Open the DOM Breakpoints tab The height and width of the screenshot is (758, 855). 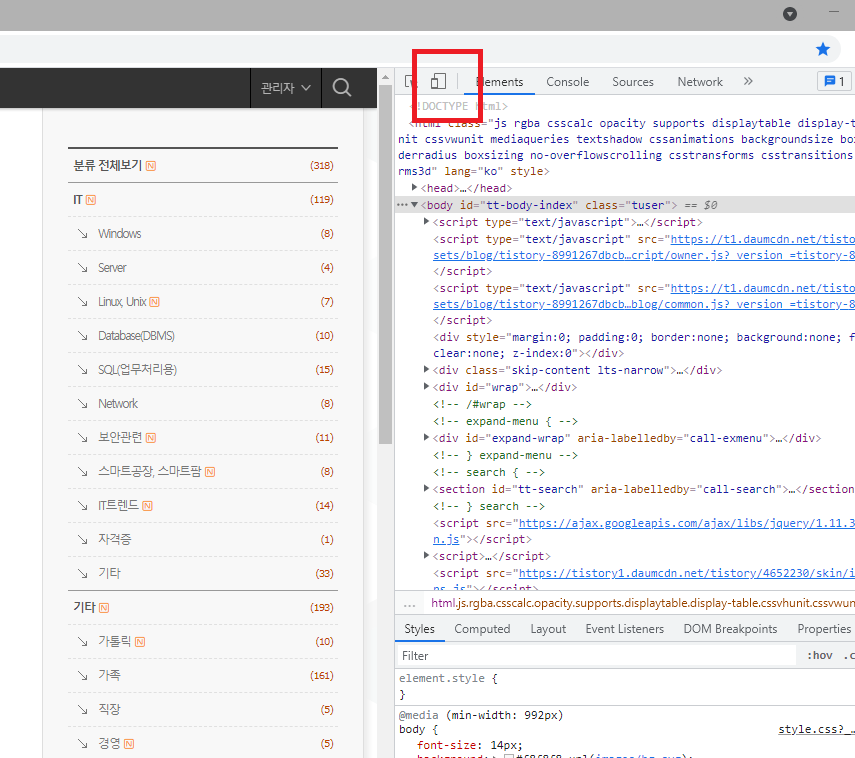(x=730, y=629)
